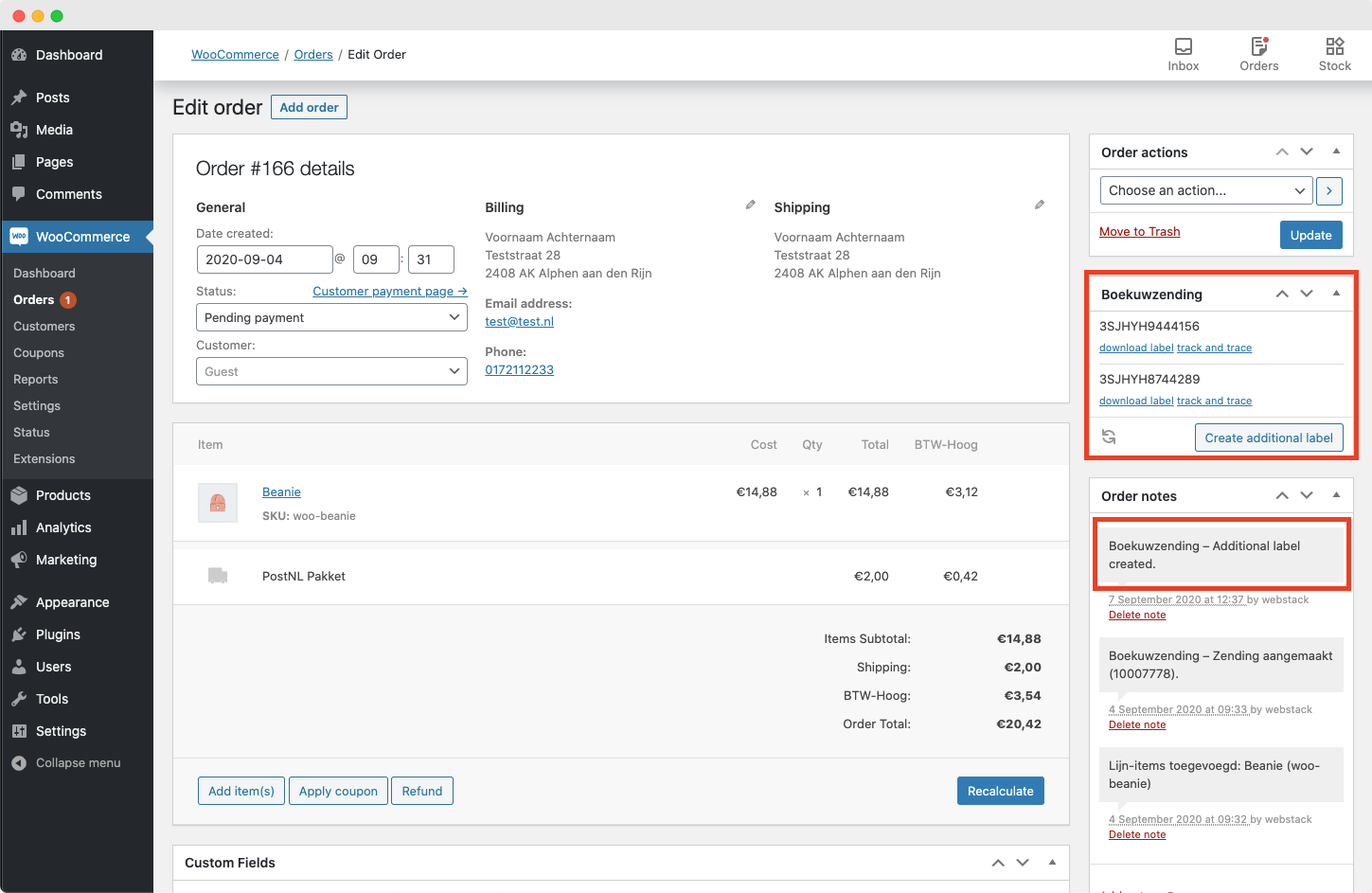This screenshot has width=1372, height=893.
Task: Open Comments menu in sidebar
Action: point(77,194)
